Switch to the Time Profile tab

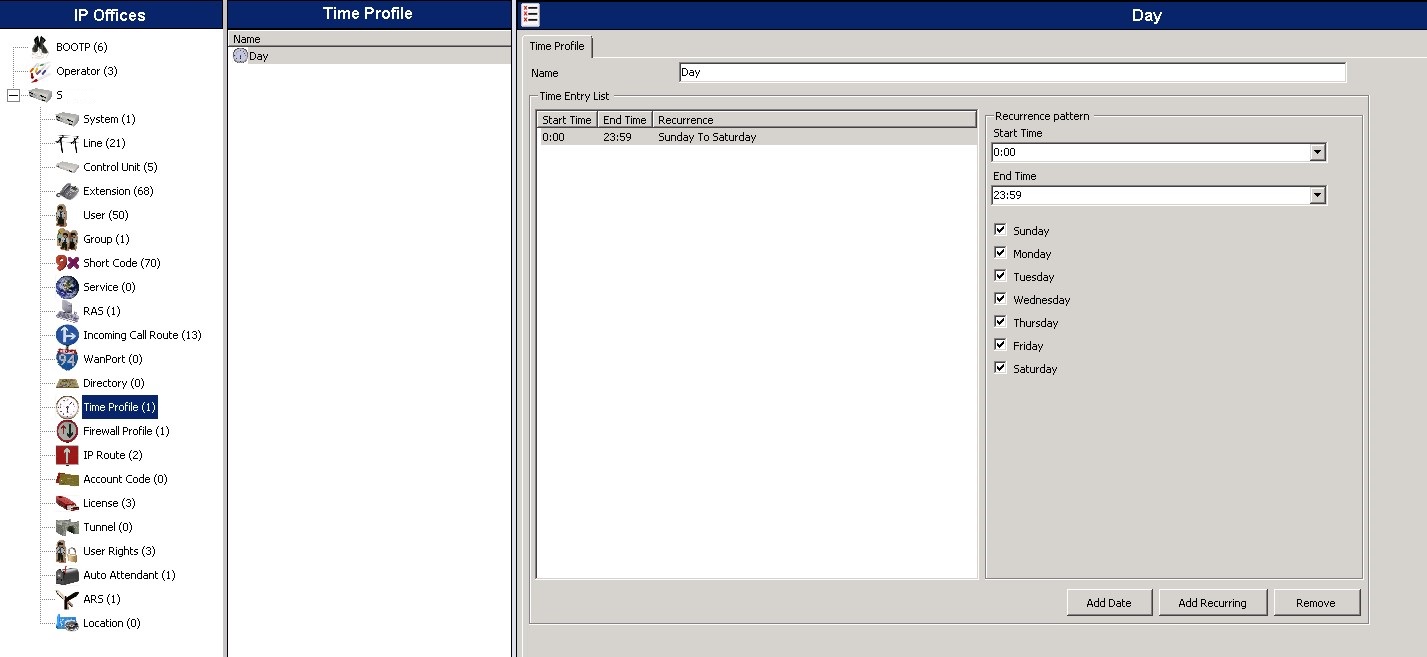coord(557,46)
